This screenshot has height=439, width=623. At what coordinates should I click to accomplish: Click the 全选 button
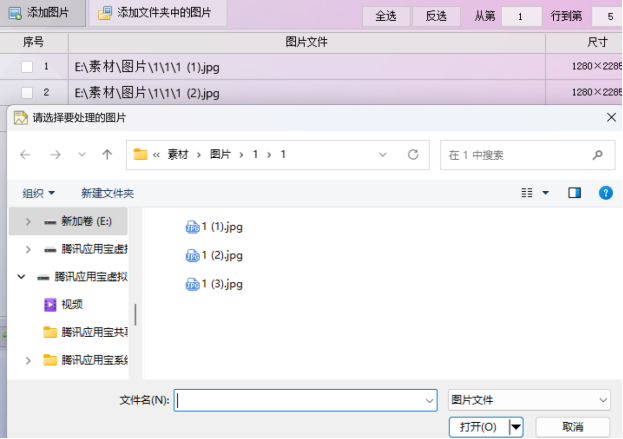pos(386,16)
